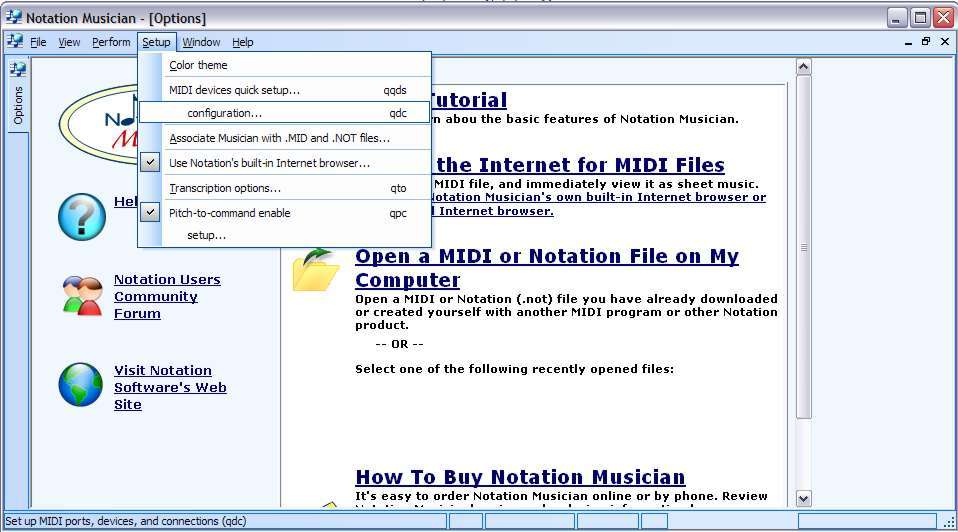Open How To Buy Notation Musician link
This screenshot has height=532, width=958.
(520, 476)
